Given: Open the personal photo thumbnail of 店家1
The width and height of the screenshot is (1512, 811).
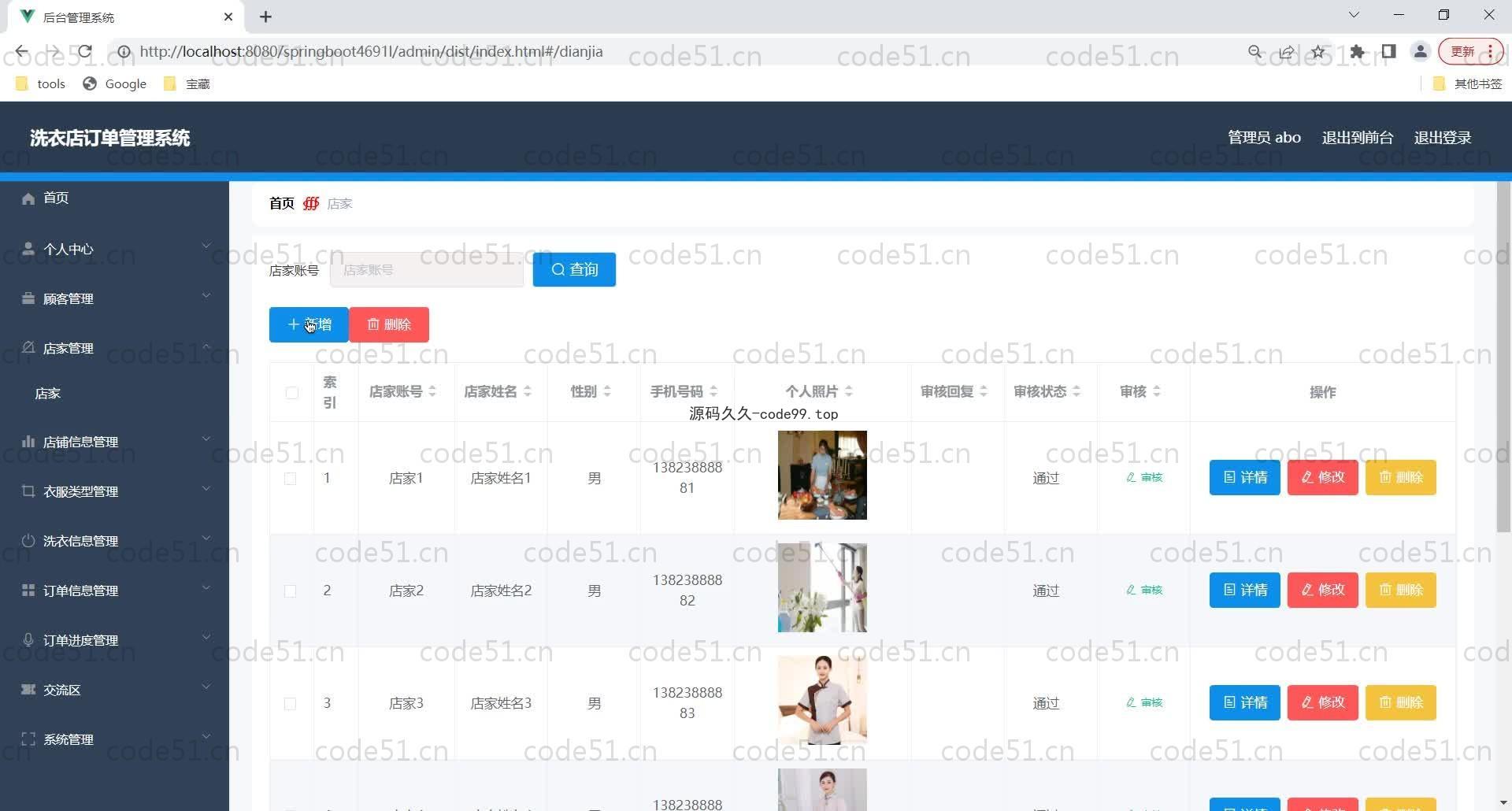Looking at the screenshot, I should 822,475.
